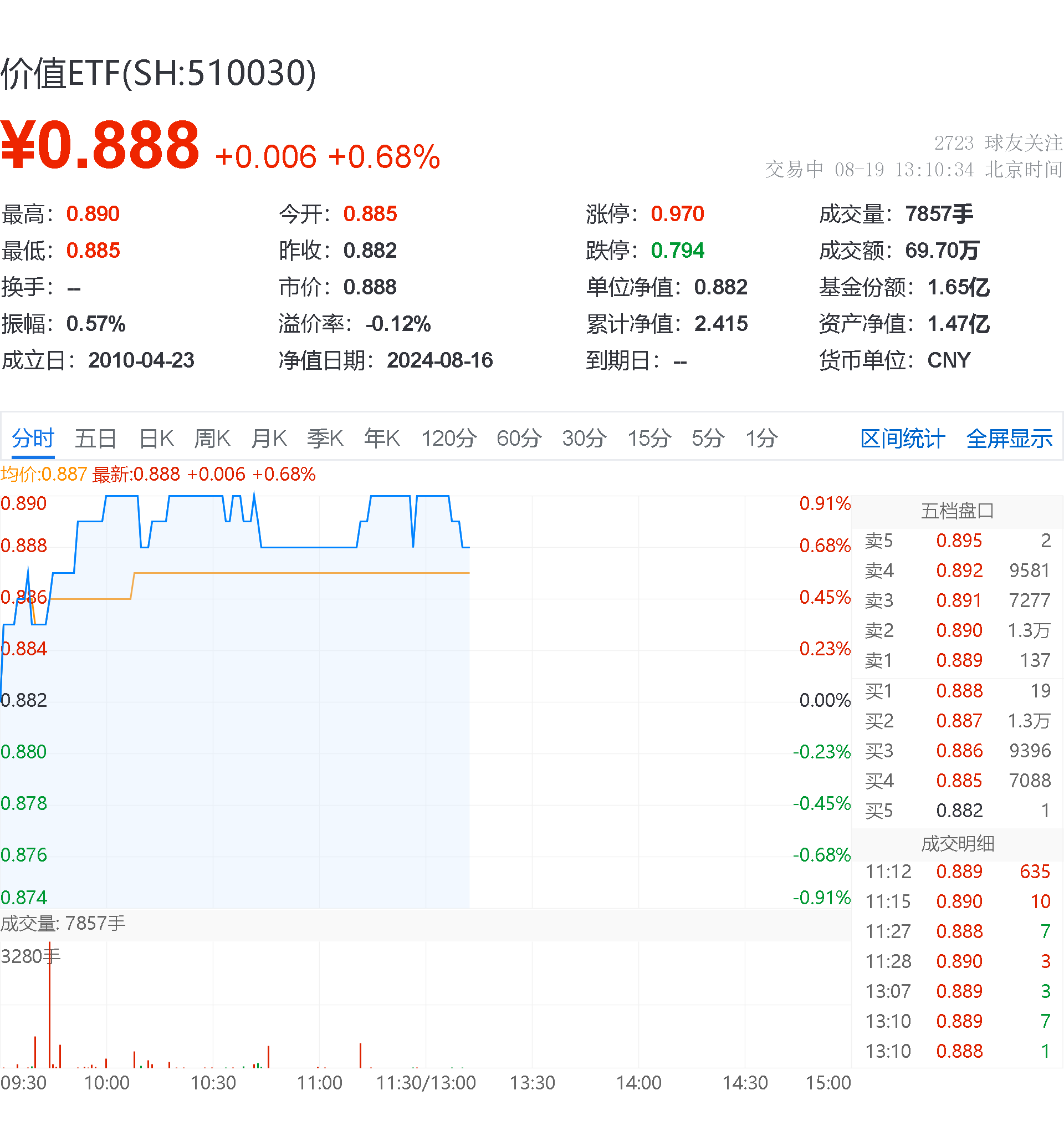The image size is (1064, 1131).
Task: Select the 月K tab
Action: [268, 439]
